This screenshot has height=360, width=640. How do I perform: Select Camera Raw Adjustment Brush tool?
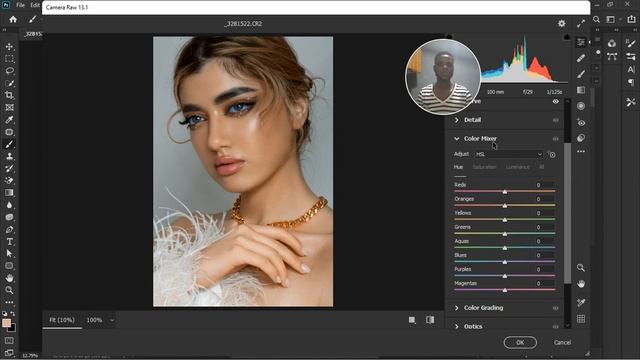tap(581, 74)
